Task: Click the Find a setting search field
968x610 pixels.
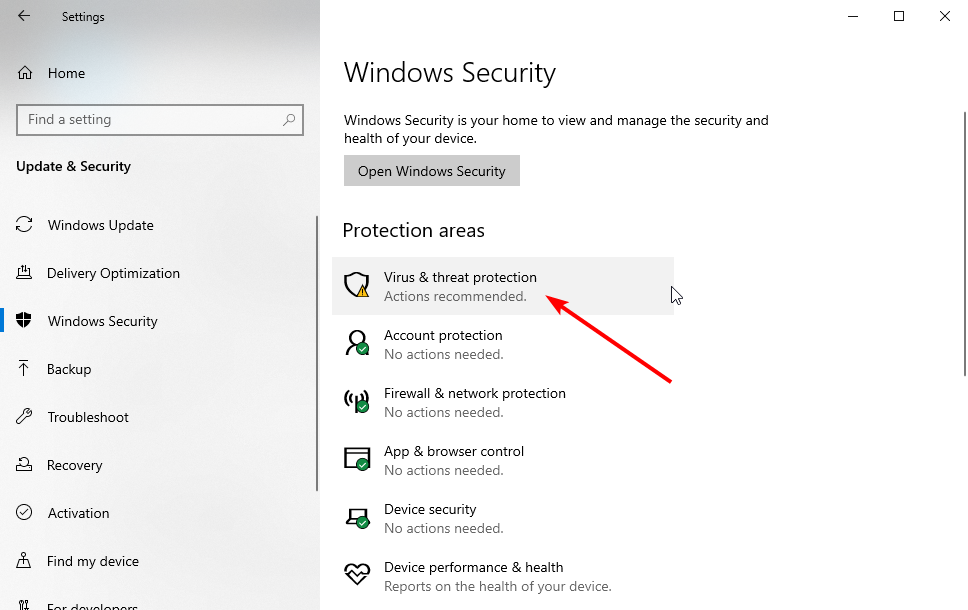Action: click(x=160, y=120)
